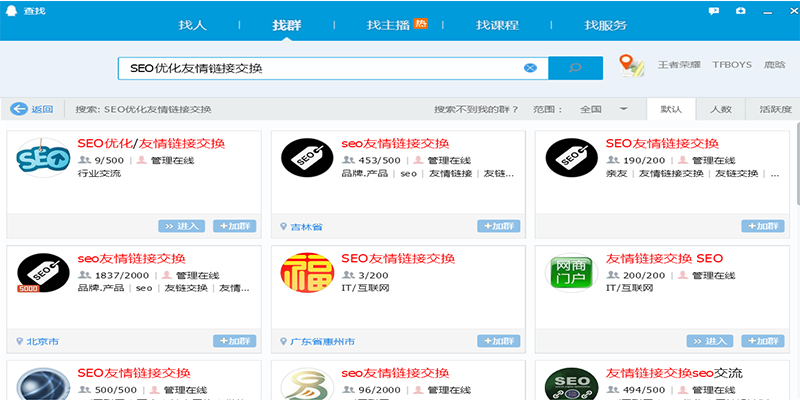Viewport: 800px width, 400px height.
Task: Clear the search box text
Action: (530, 68)
